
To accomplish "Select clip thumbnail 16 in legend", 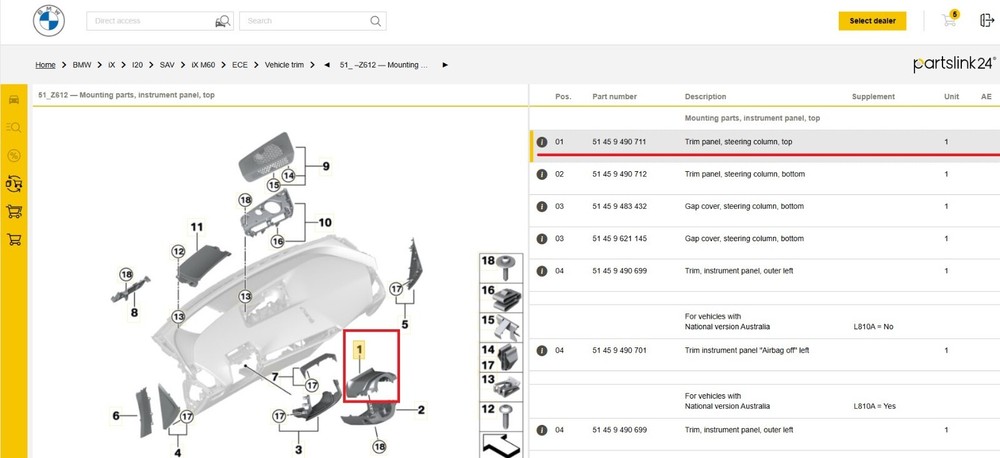I will tap(501, 298).
